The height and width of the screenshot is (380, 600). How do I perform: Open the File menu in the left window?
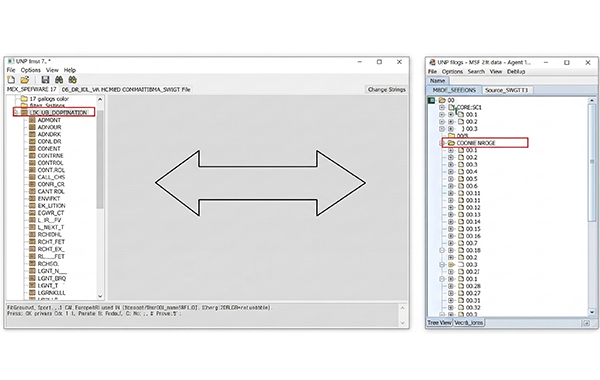11,70
